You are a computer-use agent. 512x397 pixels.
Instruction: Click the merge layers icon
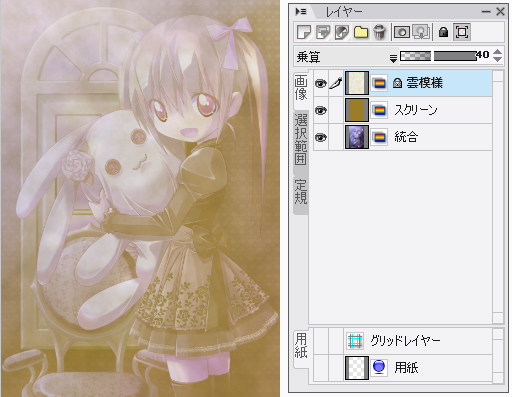tap(342, 32)
